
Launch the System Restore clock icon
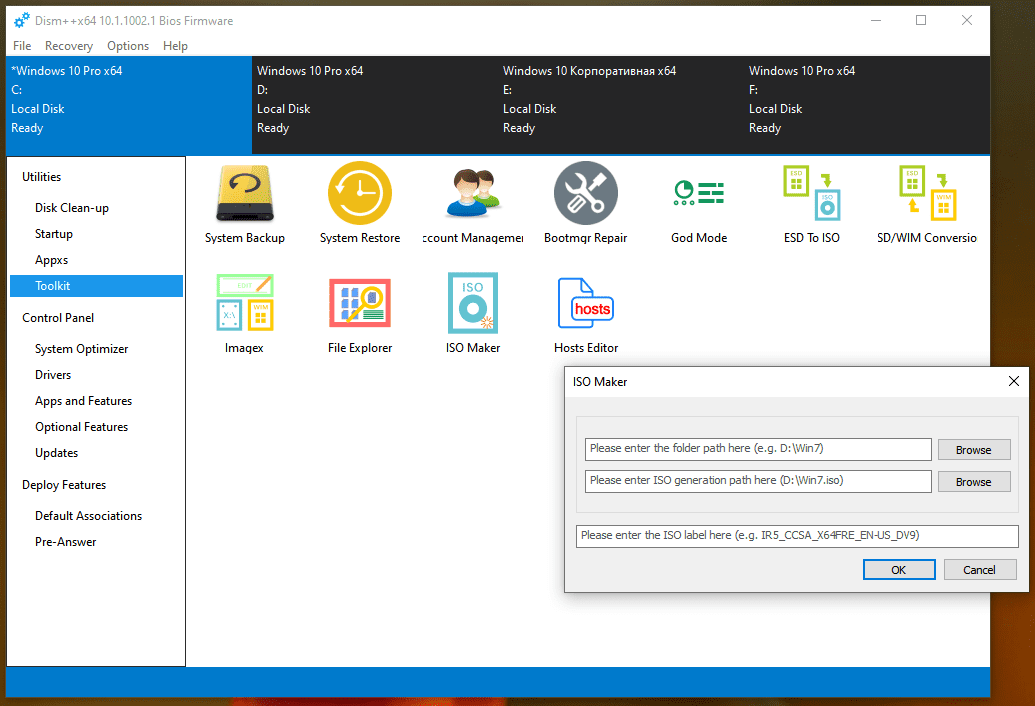tap(360, 193)
